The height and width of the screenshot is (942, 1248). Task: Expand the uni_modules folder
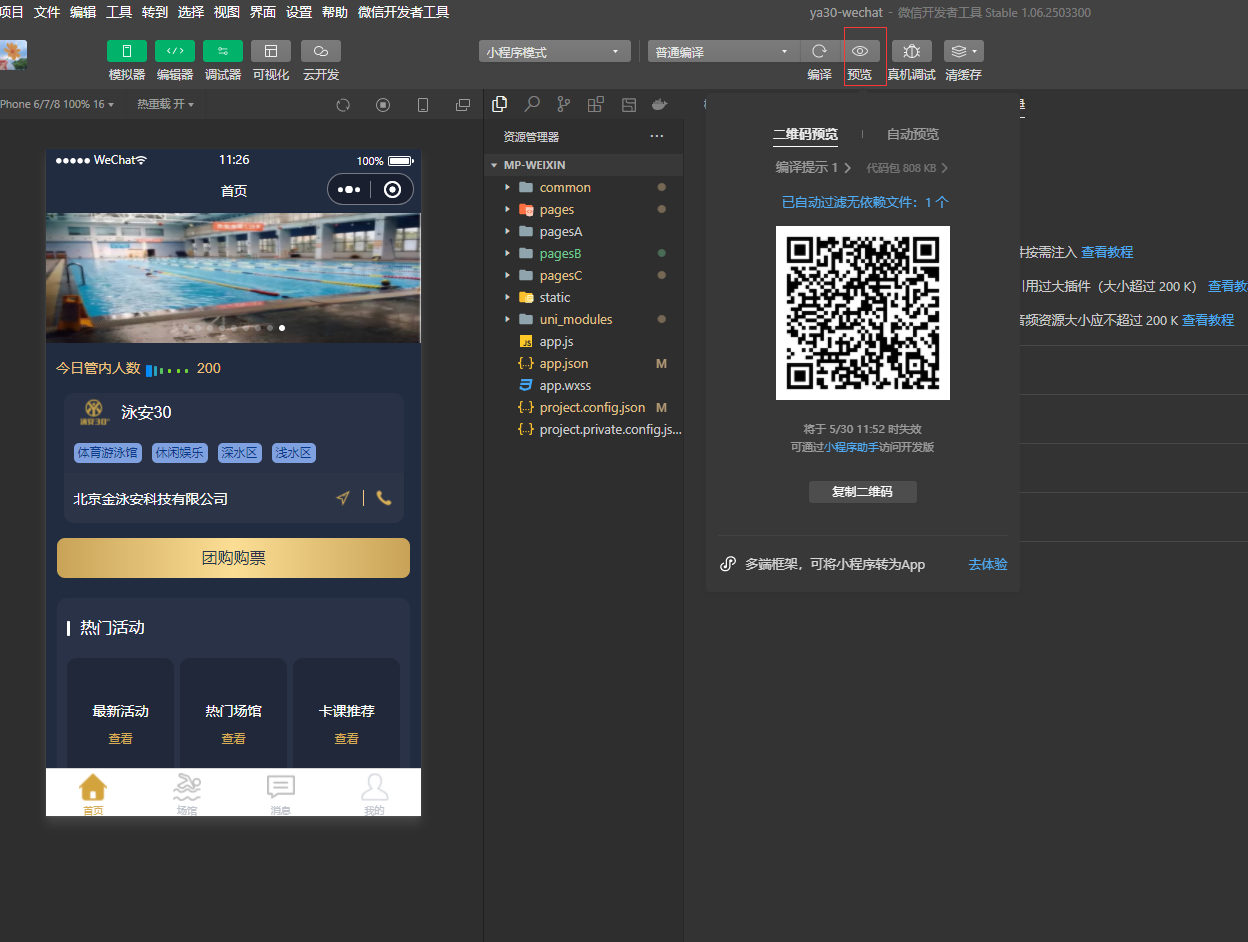coord(584,319)
